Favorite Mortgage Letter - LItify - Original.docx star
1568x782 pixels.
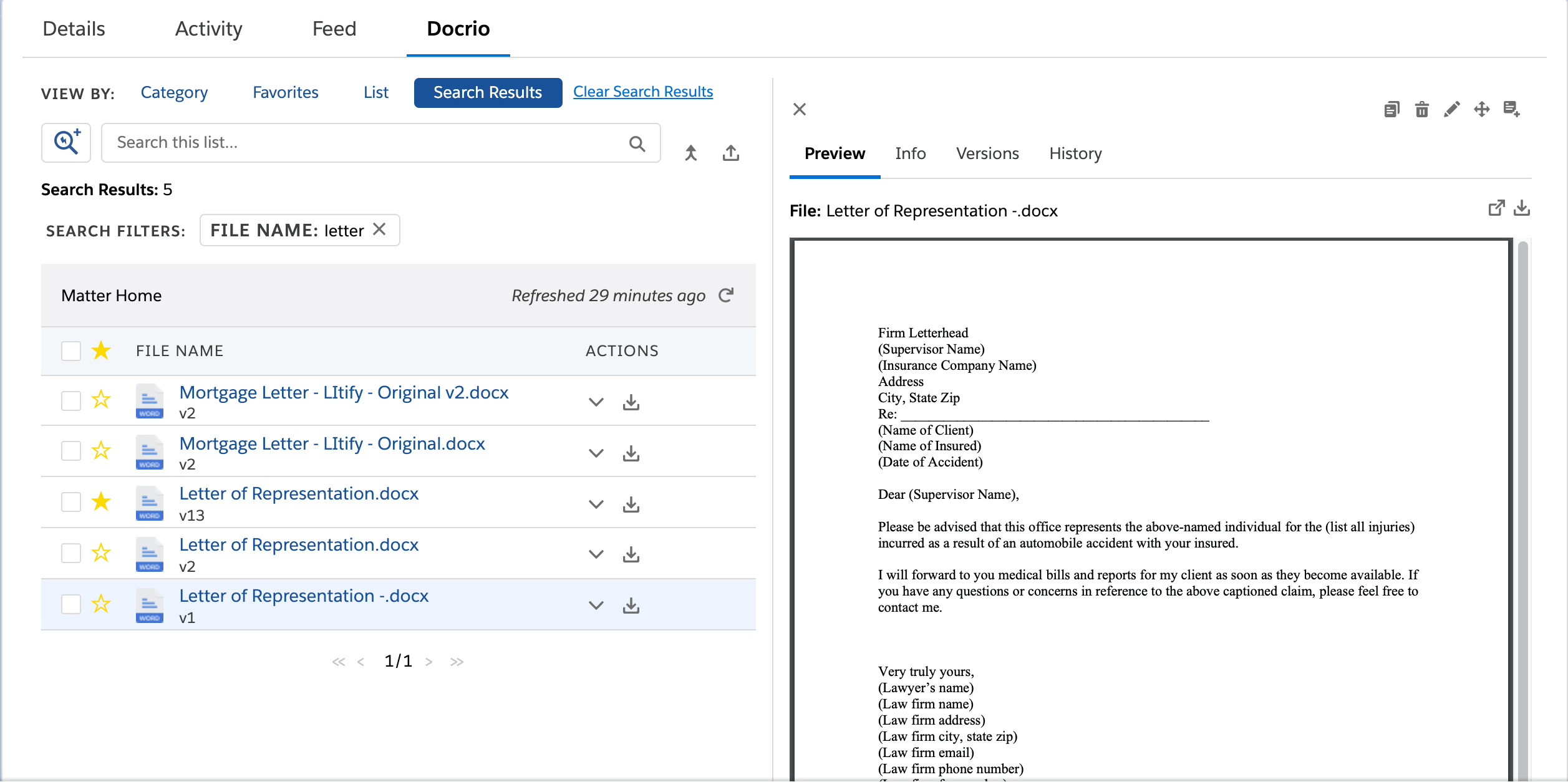(101, 450)
